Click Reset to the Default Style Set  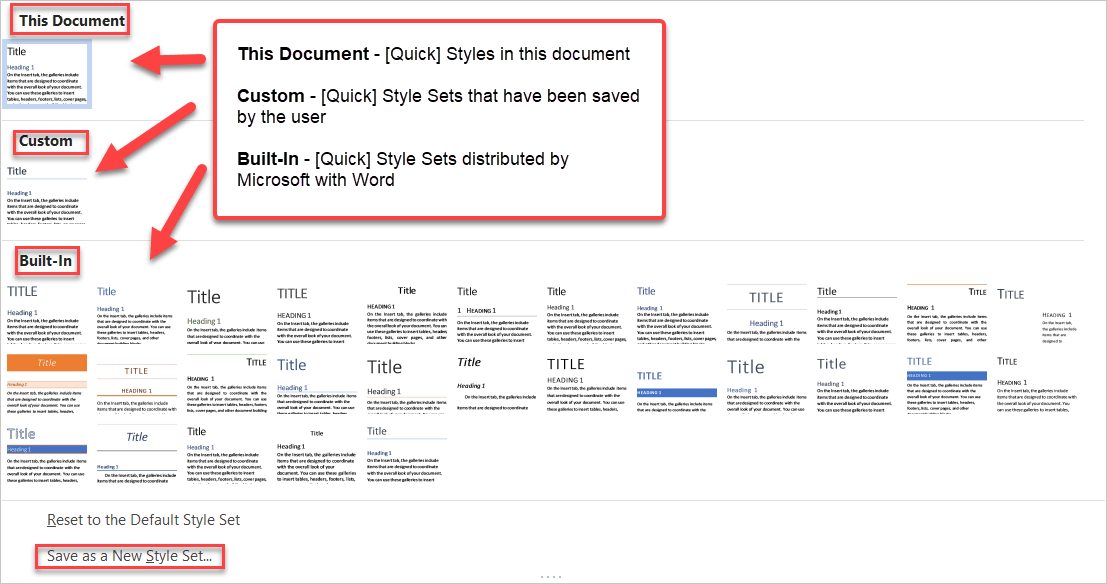144,520
